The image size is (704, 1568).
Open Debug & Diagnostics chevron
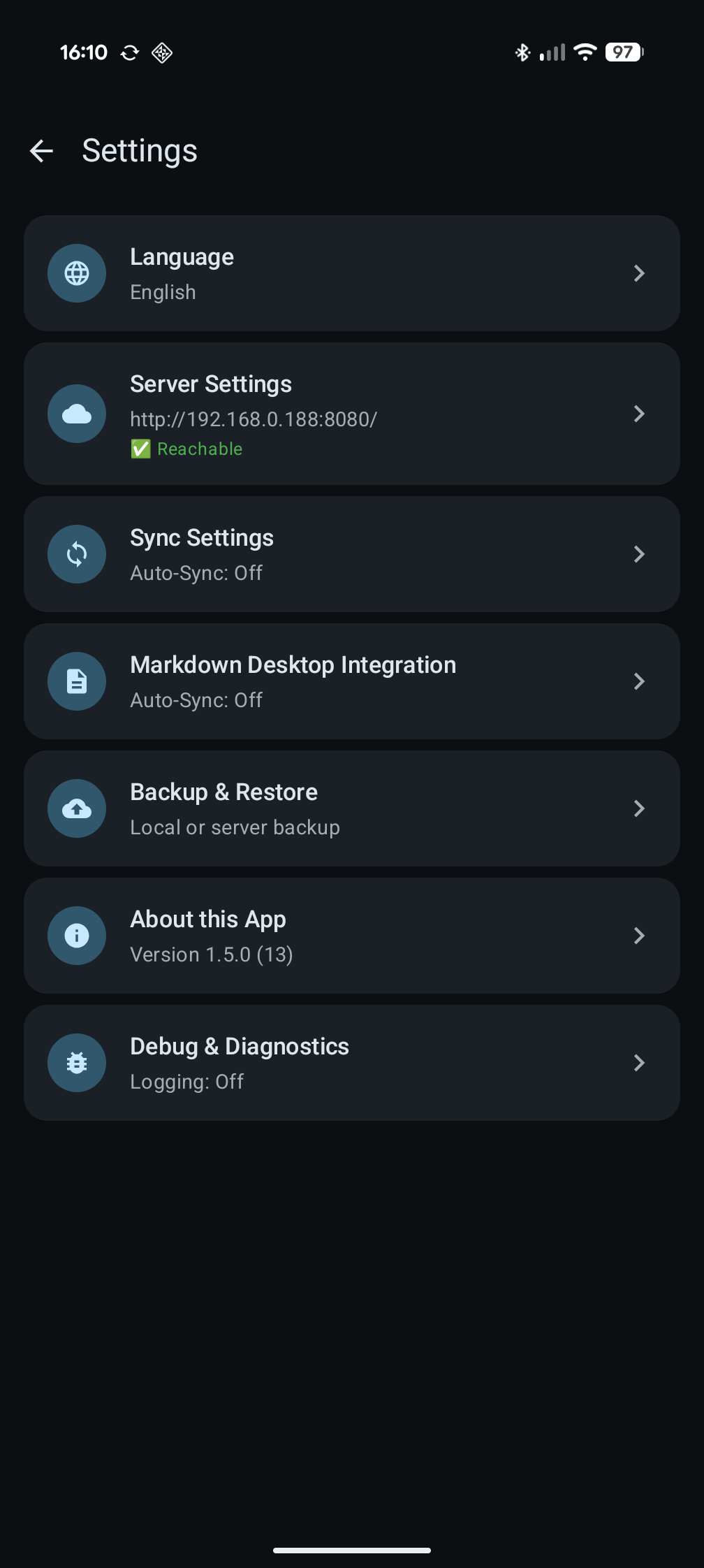[x=638, y=1063]
